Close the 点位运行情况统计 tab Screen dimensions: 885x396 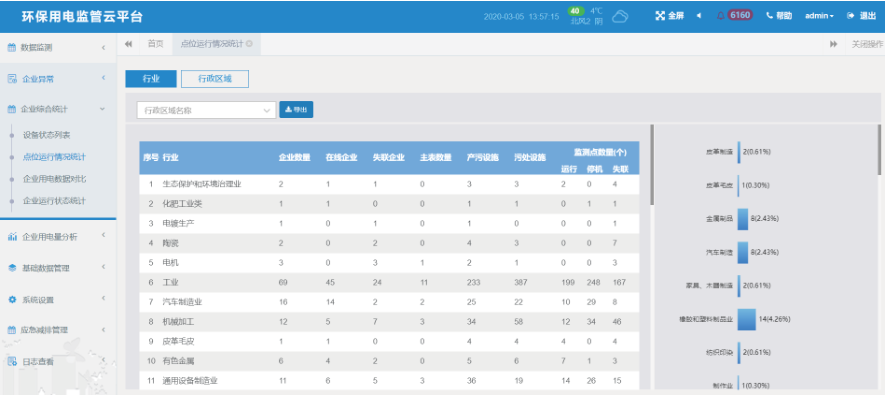[249, 44]
